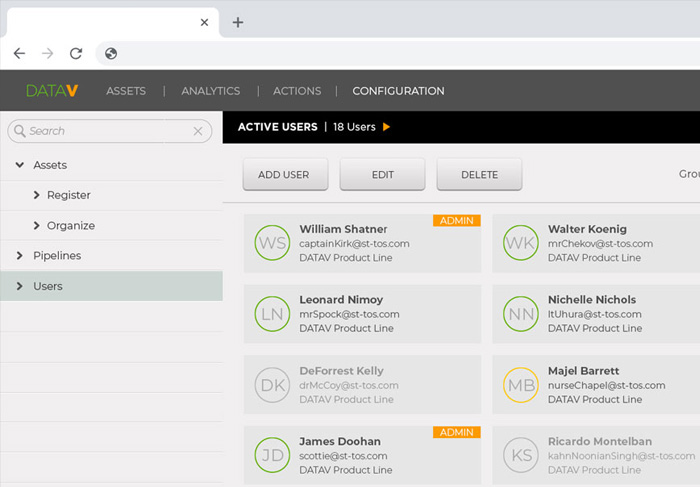This screenshot has height=487, width=700.
Task: Expand the Pipelines section
Action: tap(19, 256)
